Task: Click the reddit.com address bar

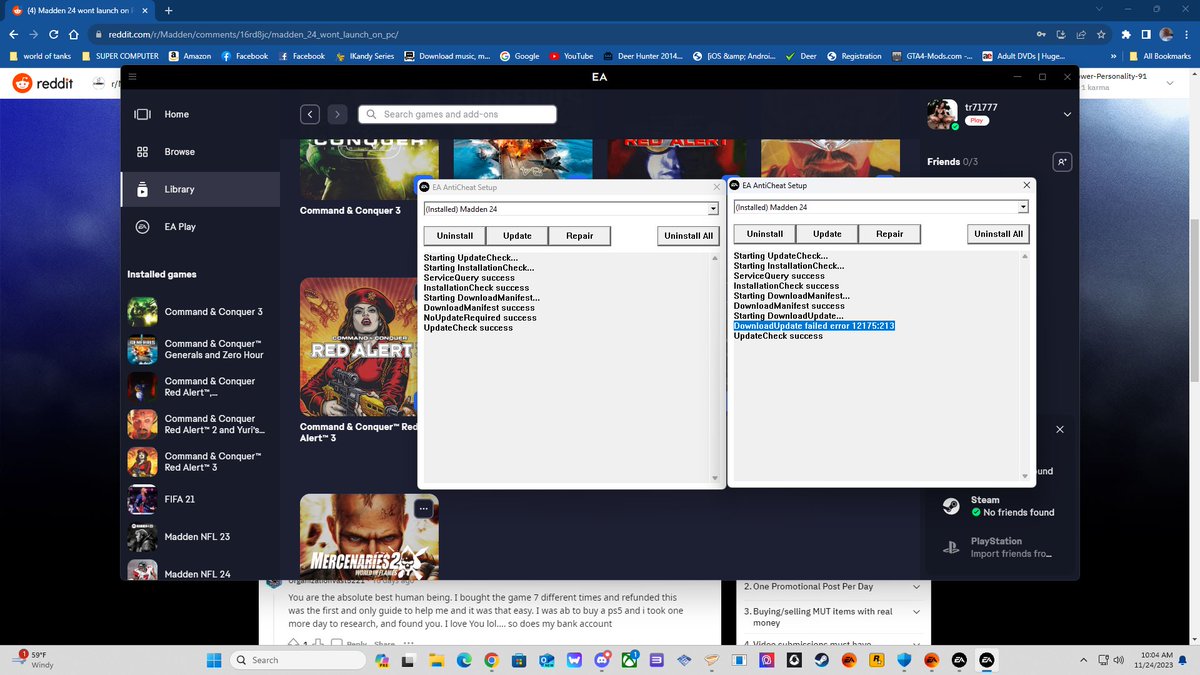Action: (560, 34)
